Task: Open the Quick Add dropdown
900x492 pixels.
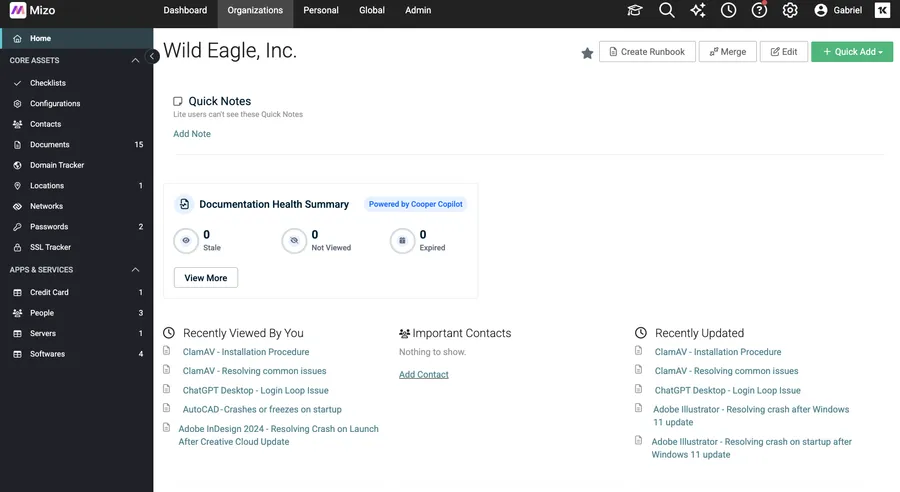Action: click(852, 52)
